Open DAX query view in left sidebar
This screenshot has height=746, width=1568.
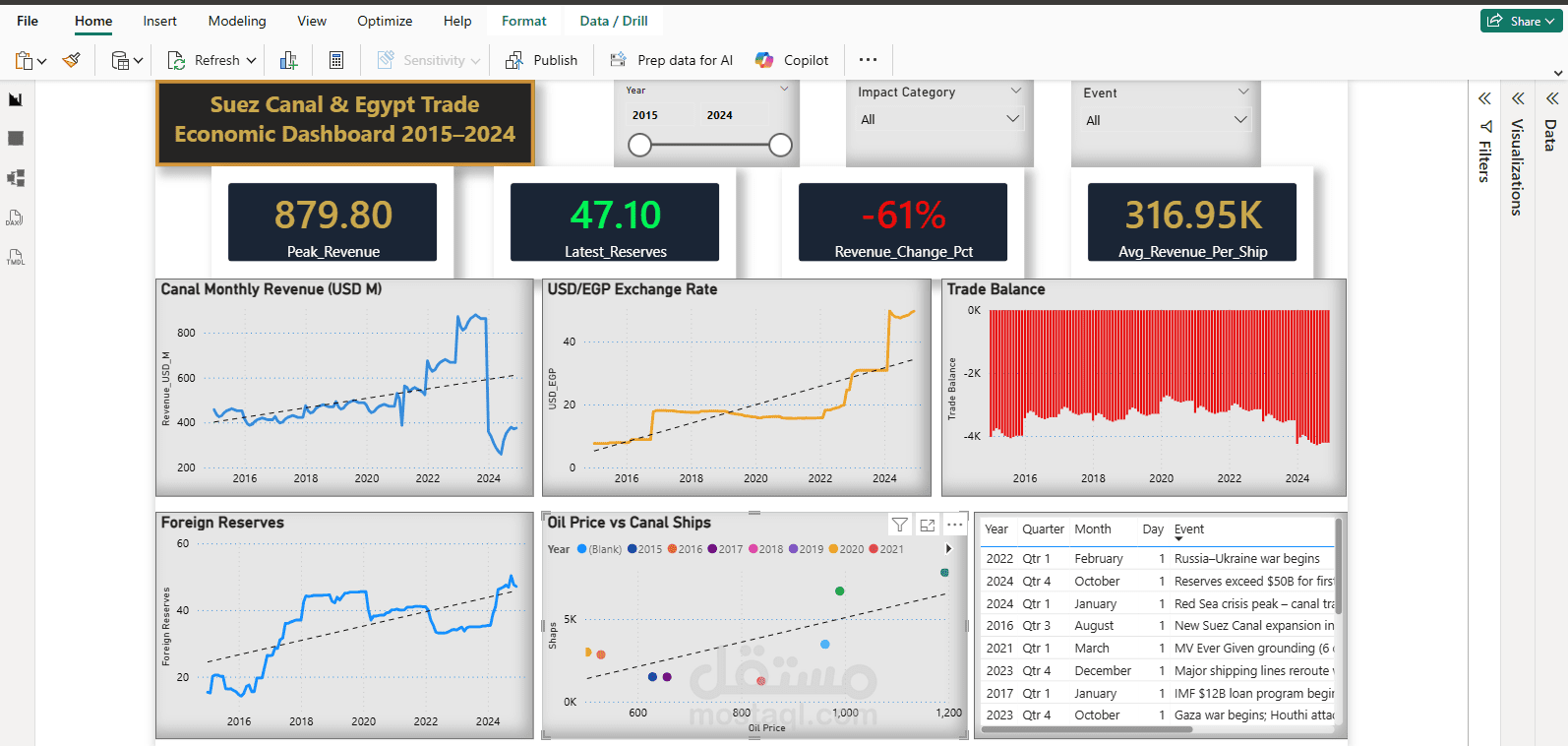coord(16,218)
